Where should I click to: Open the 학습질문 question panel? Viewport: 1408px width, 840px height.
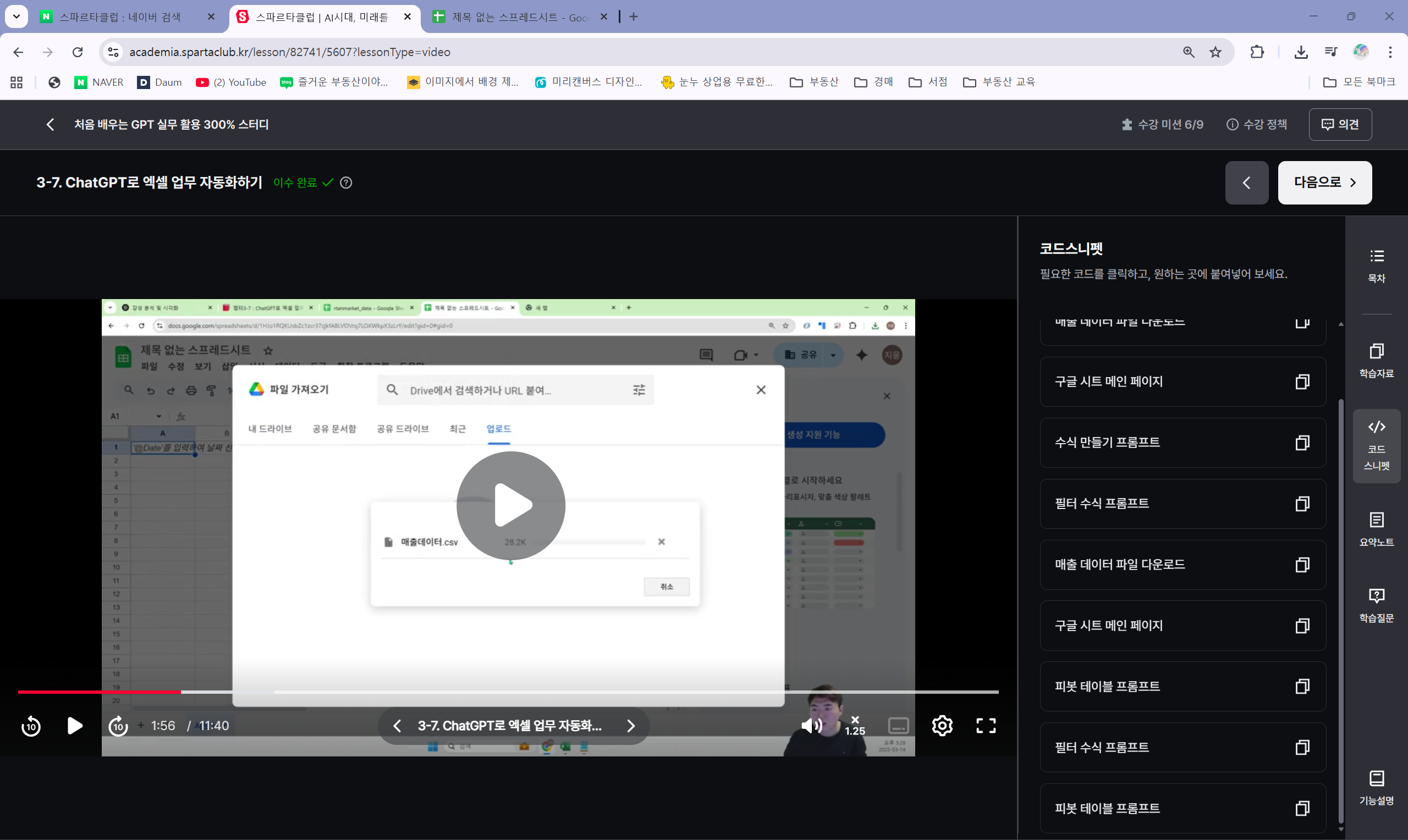tap(1376, 606)
